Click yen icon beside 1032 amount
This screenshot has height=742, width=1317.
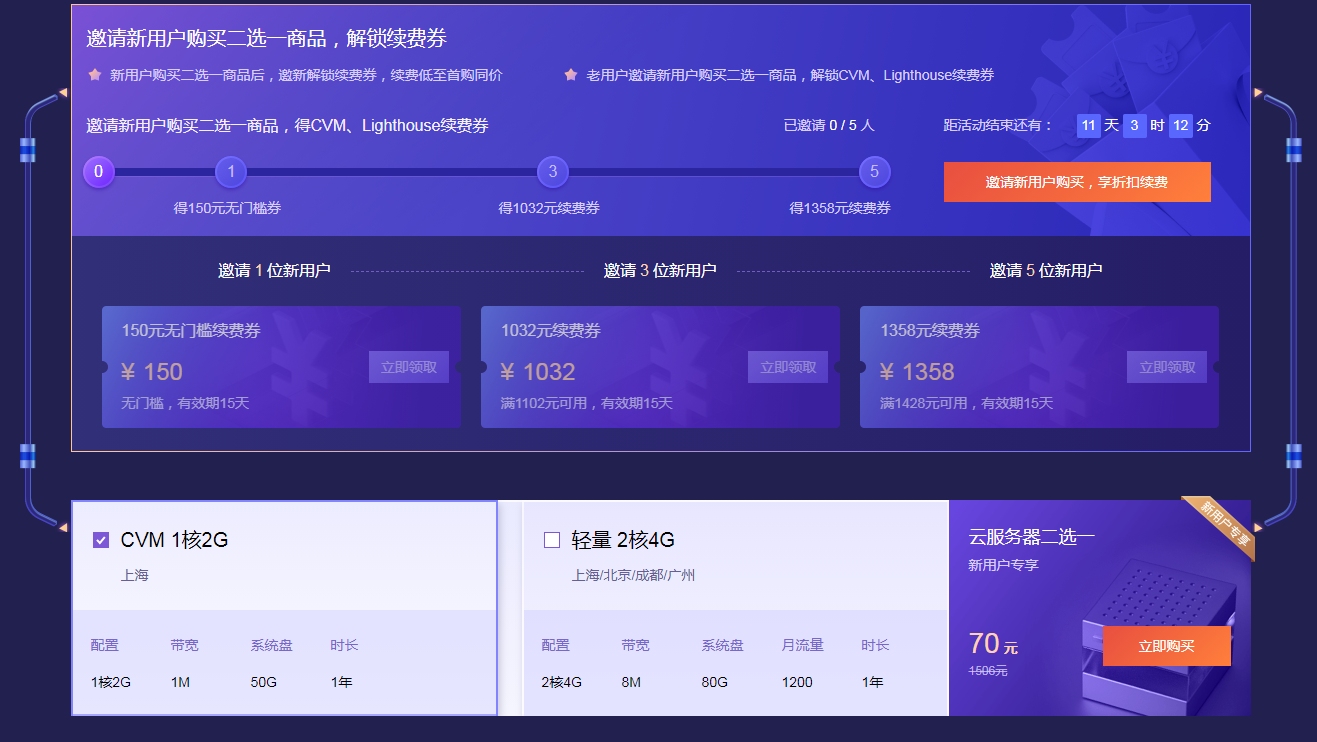[507, 372]
